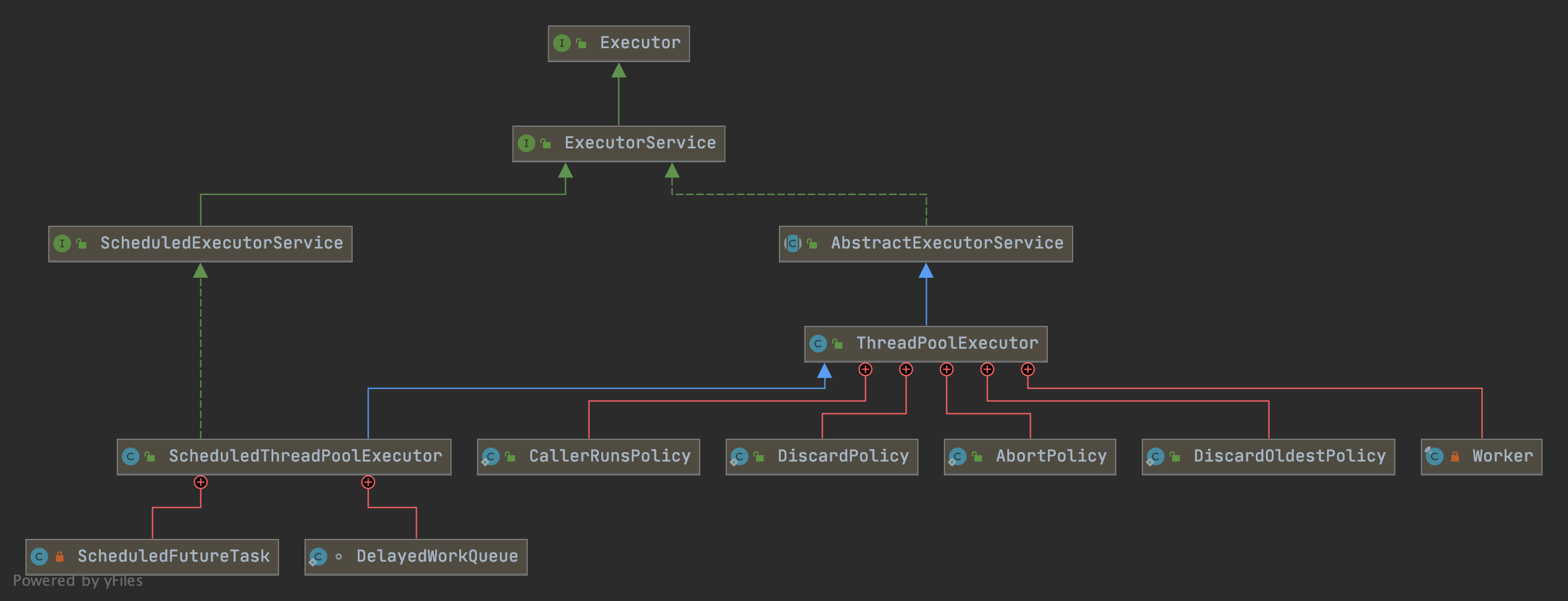Click the interface icon on ExecutorService

coord(526,143)
